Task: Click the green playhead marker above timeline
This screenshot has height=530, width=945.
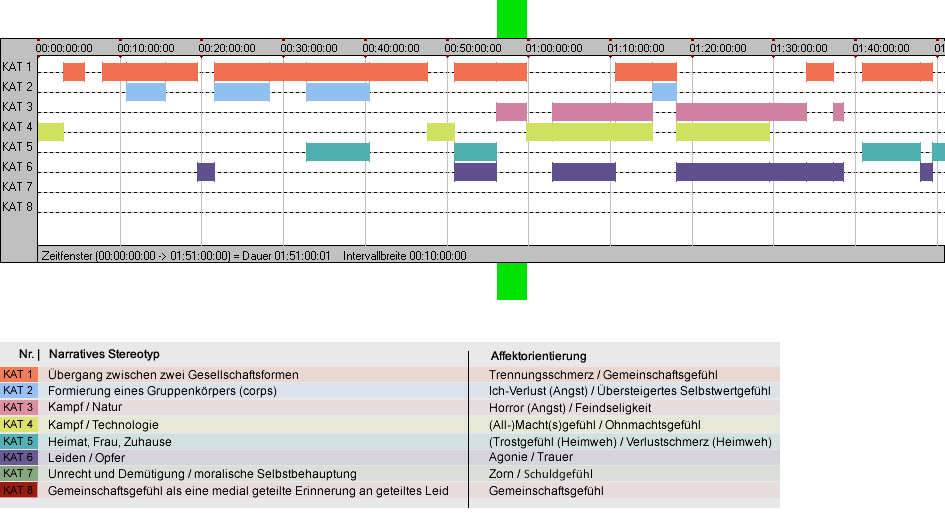Action: coord(512,19)
